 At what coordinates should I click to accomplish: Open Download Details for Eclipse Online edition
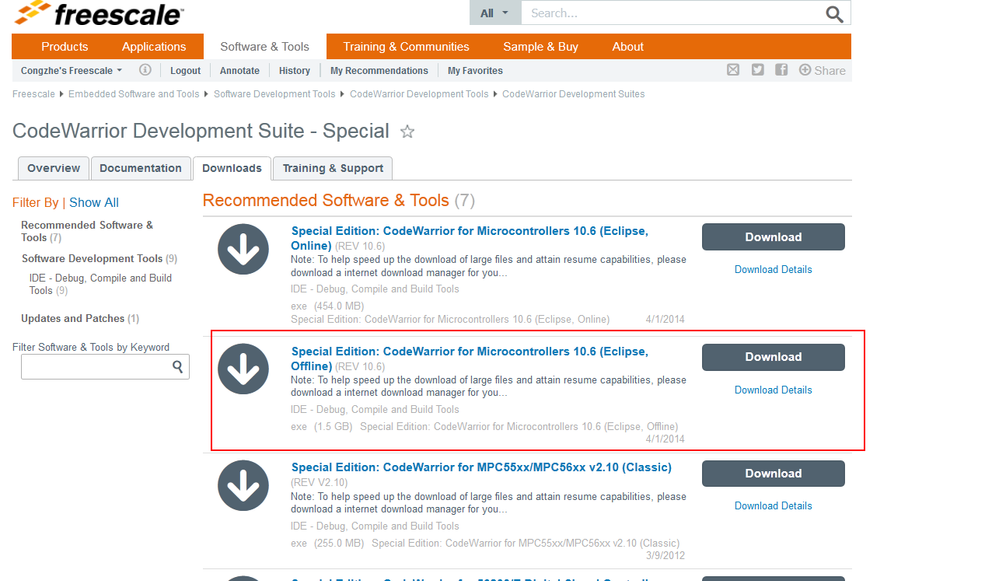pos(773,270)
